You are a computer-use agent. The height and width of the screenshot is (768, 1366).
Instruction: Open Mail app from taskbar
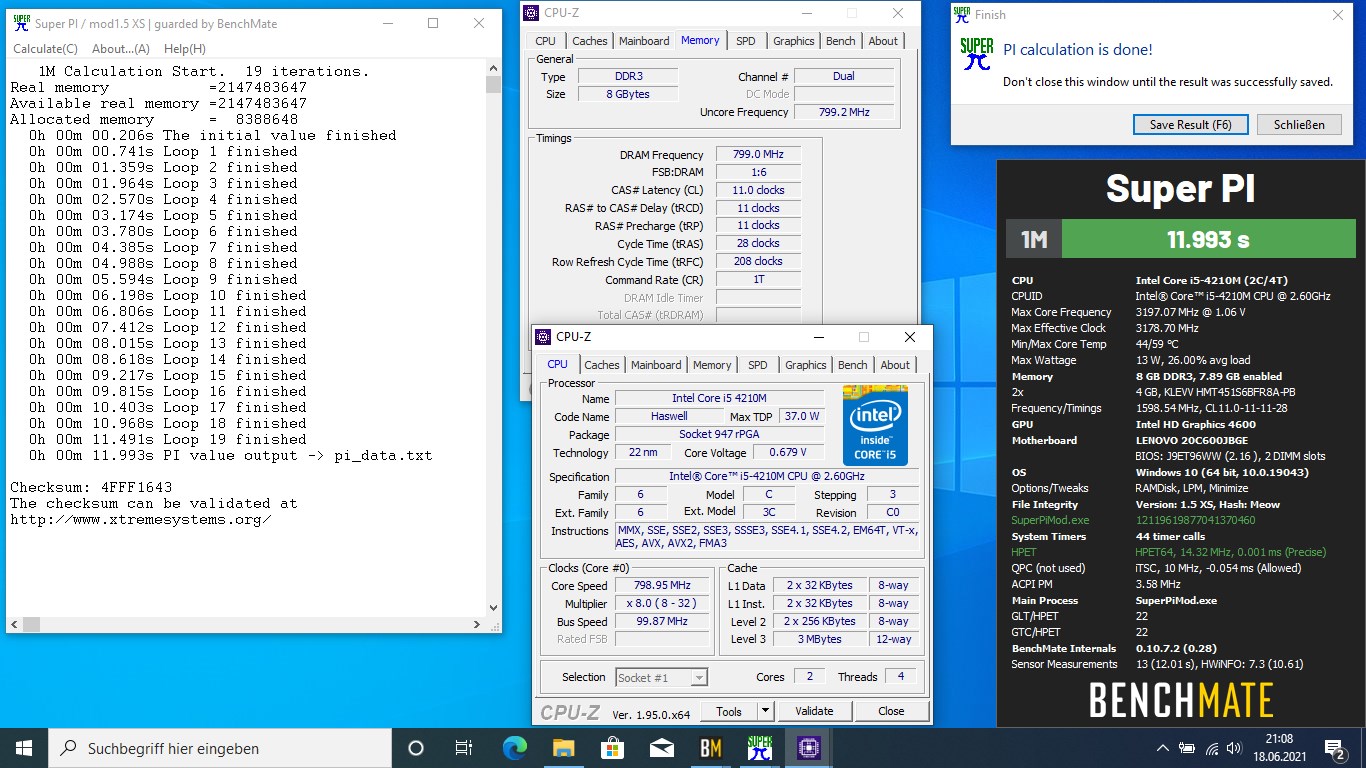661,748
